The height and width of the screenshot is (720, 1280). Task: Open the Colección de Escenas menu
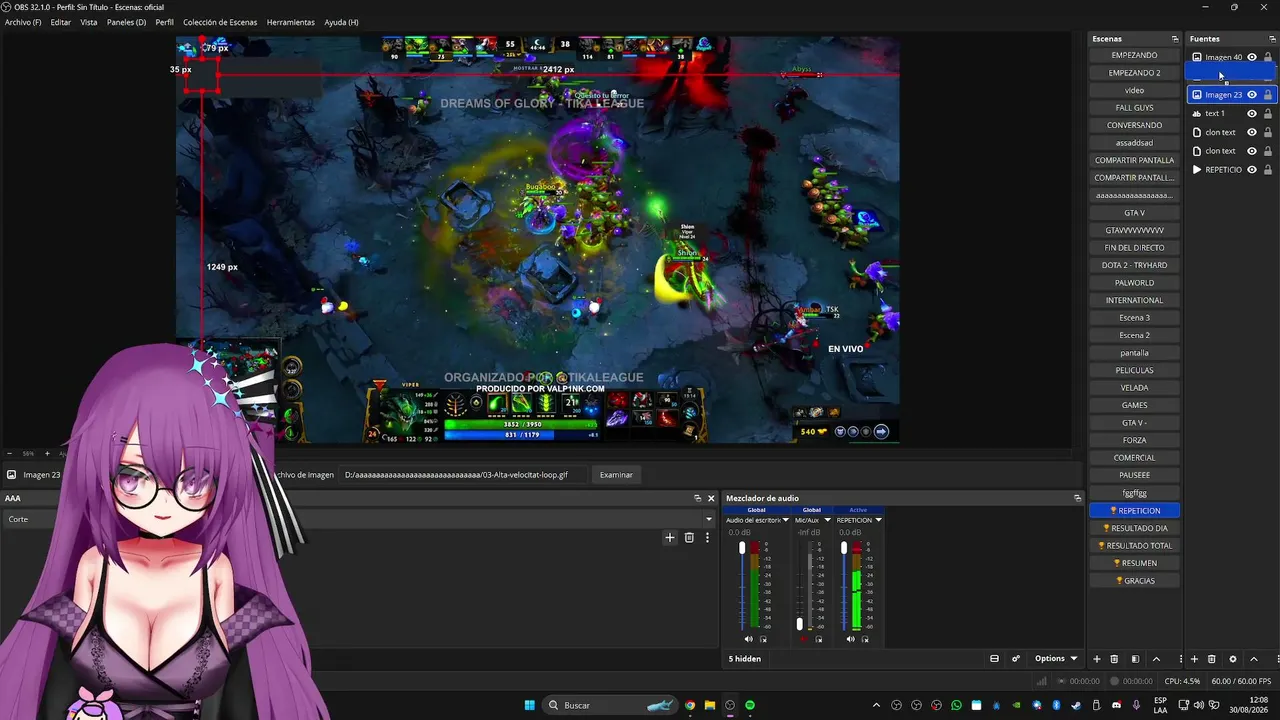coord(220,22)
